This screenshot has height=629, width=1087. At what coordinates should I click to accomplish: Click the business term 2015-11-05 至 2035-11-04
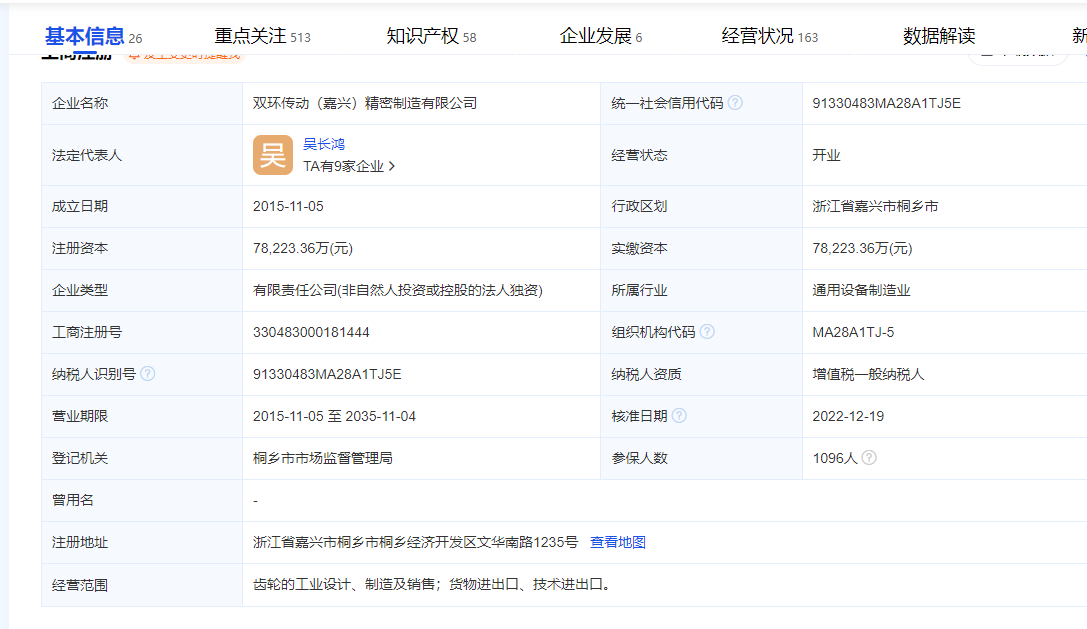click(x=334, y=416)
